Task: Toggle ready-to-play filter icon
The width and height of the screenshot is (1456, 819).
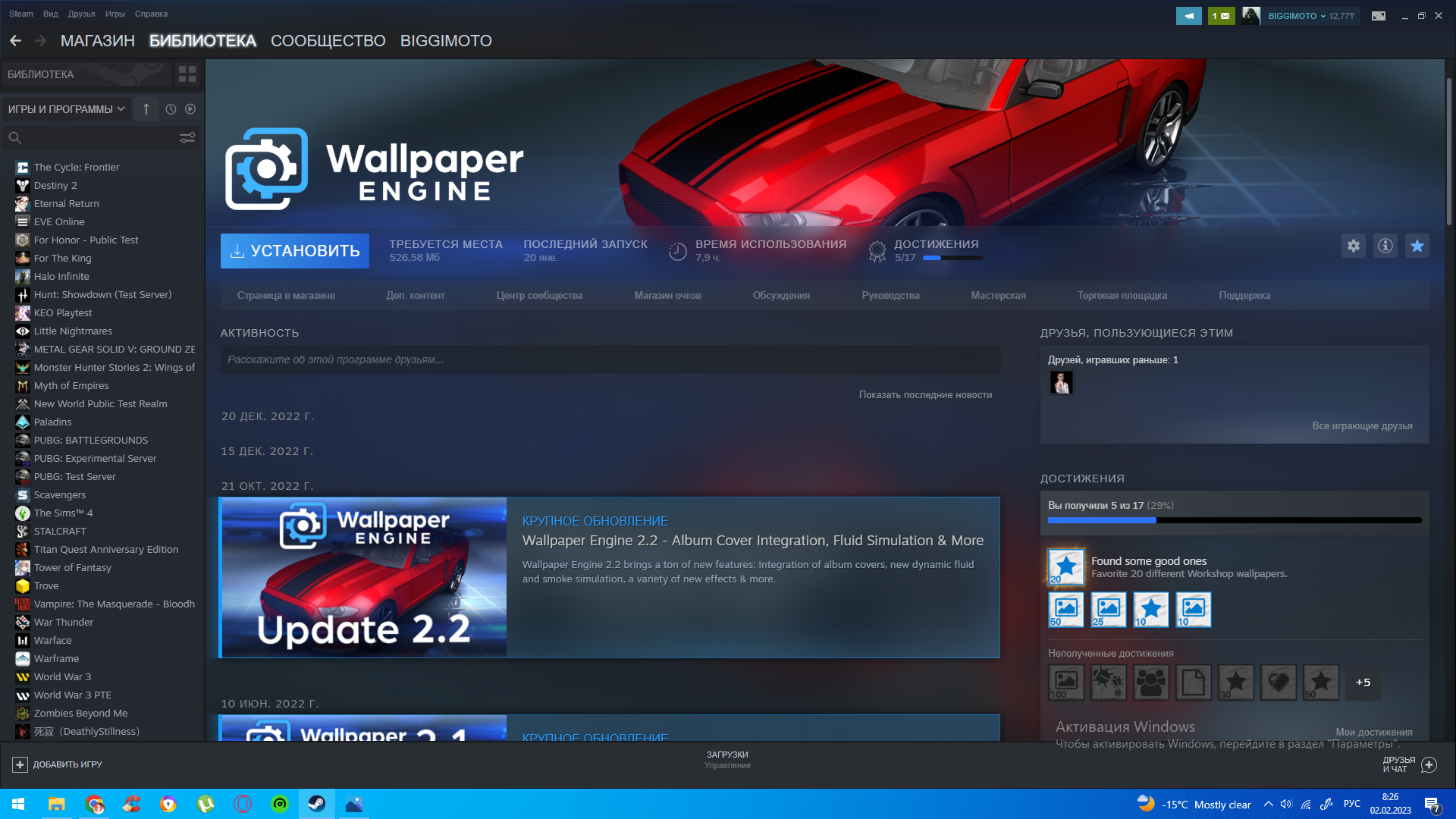Action: 190,109
